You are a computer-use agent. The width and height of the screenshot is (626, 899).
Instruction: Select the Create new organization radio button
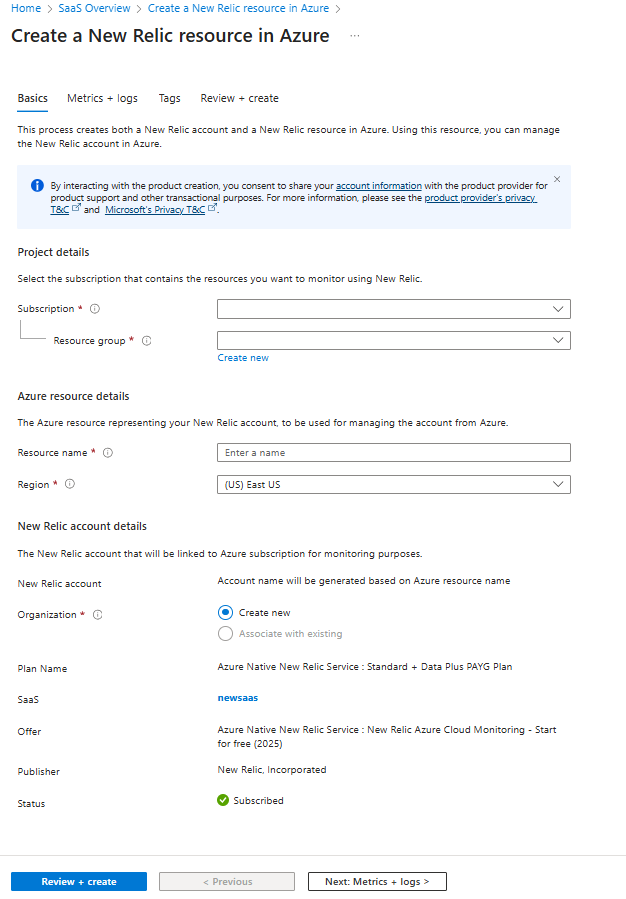(x=225, y=613)
